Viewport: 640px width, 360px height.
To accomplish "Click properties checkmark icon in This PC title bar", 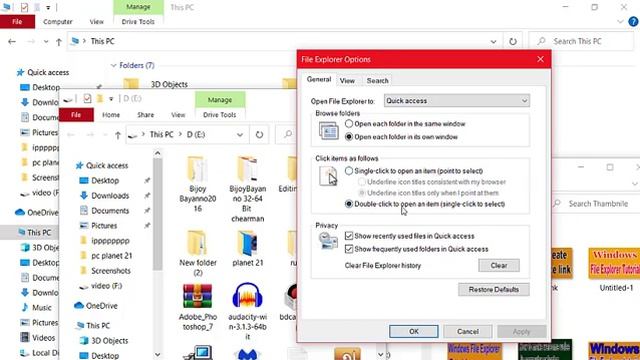I will coord(24,7).
